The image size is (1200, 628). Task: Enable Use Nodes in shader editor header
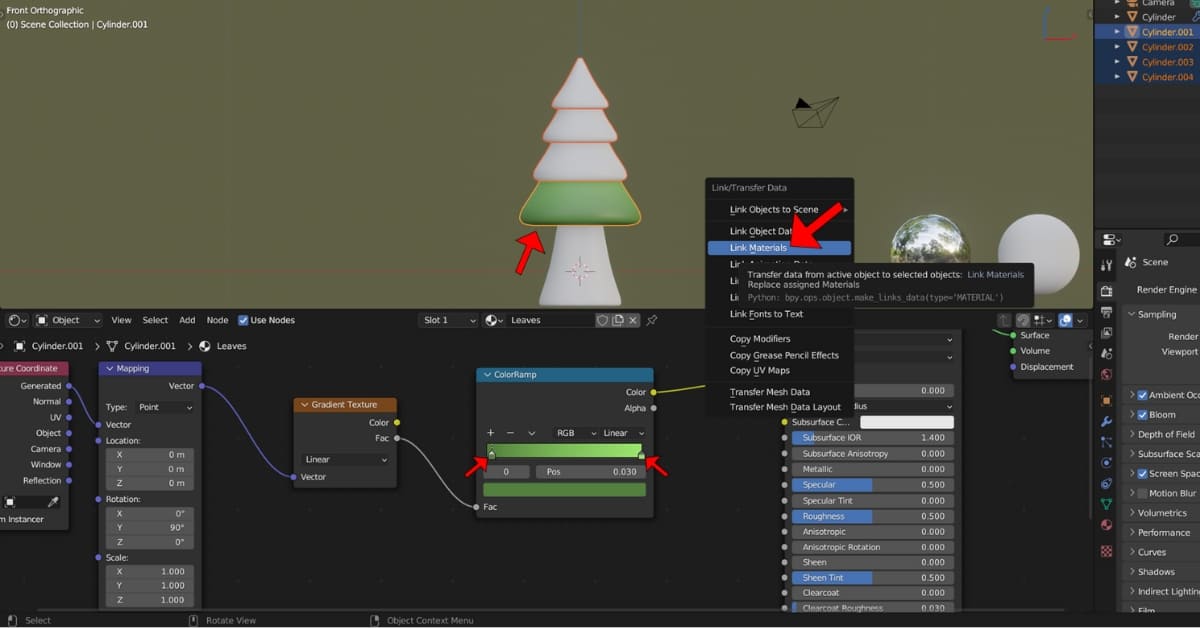(243, 320)
